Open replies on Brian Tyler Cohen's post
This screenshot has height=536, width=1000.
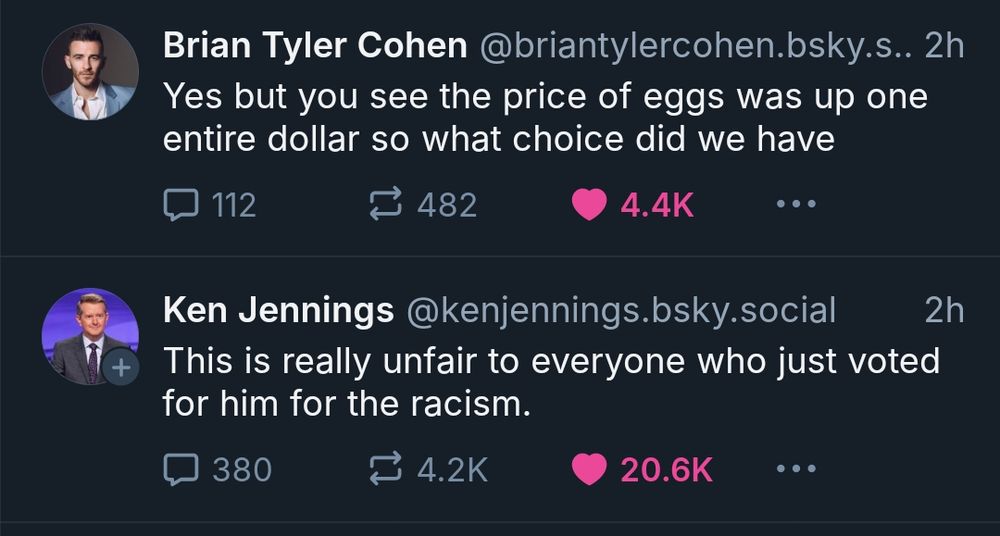[x=210, y=205]
